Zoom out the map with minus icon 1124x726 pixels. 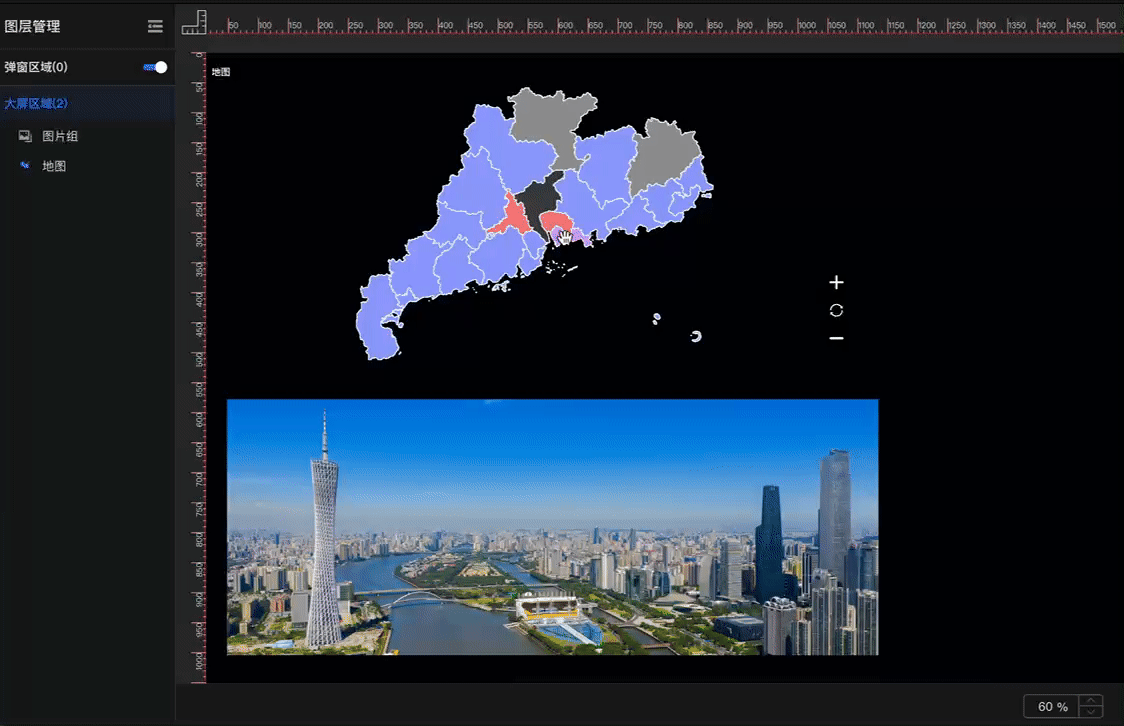(x=836, y=338)
